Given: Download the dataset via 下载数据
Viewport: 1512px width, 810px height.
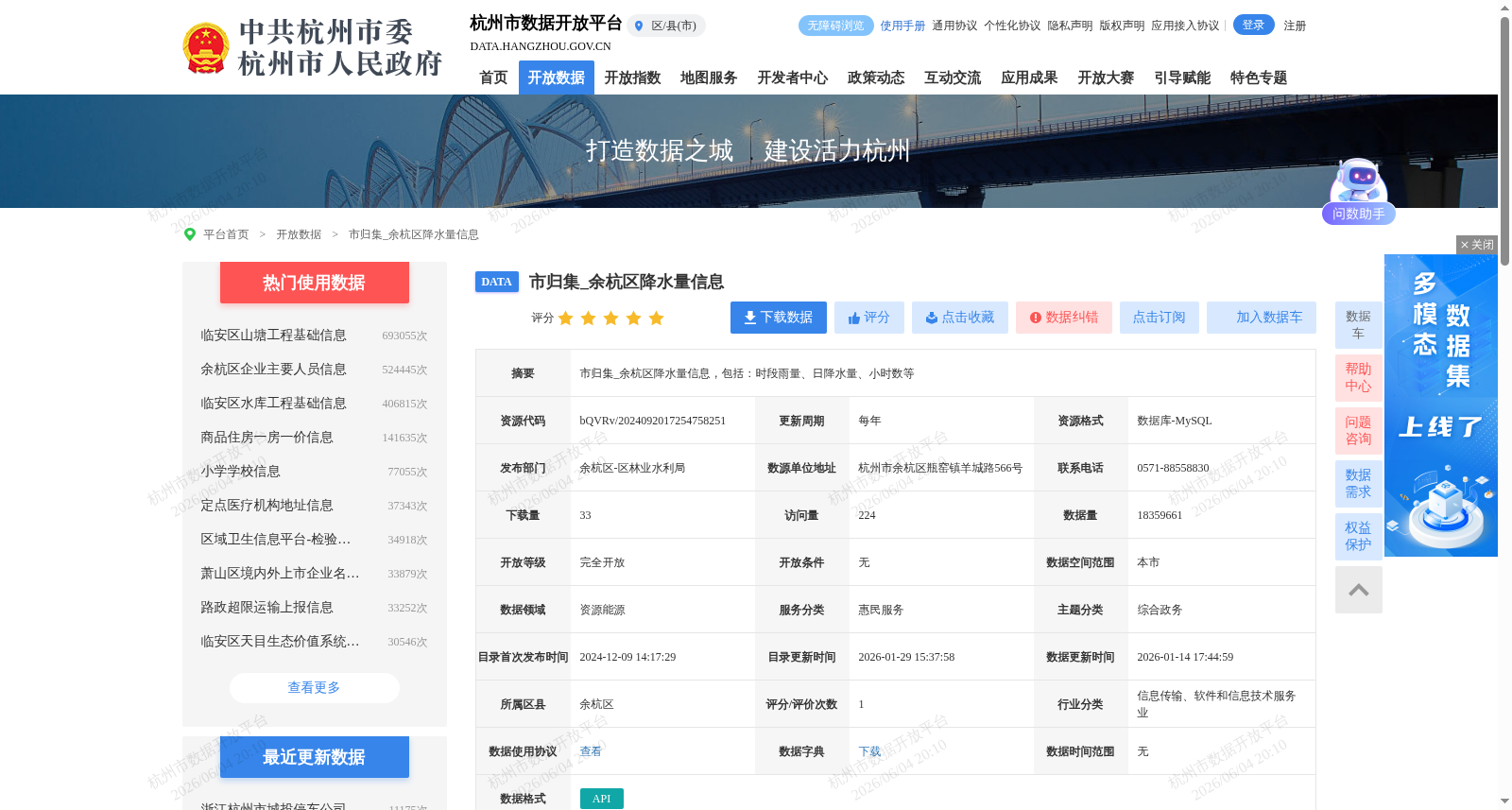Looking at the screenshot, I should (779, 318).
